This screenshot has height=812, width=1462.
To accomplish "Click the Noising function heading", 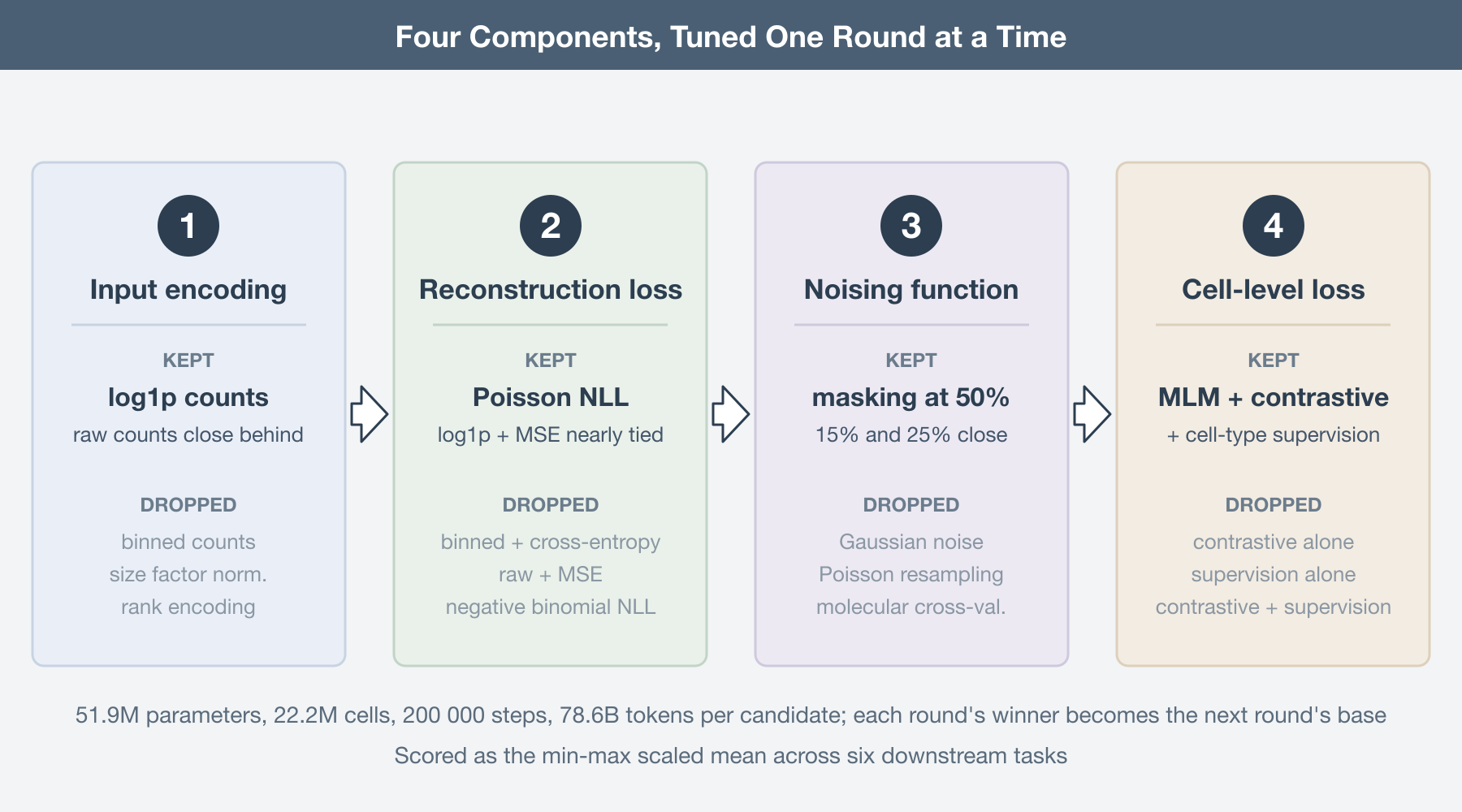I will tap(911, 290).
